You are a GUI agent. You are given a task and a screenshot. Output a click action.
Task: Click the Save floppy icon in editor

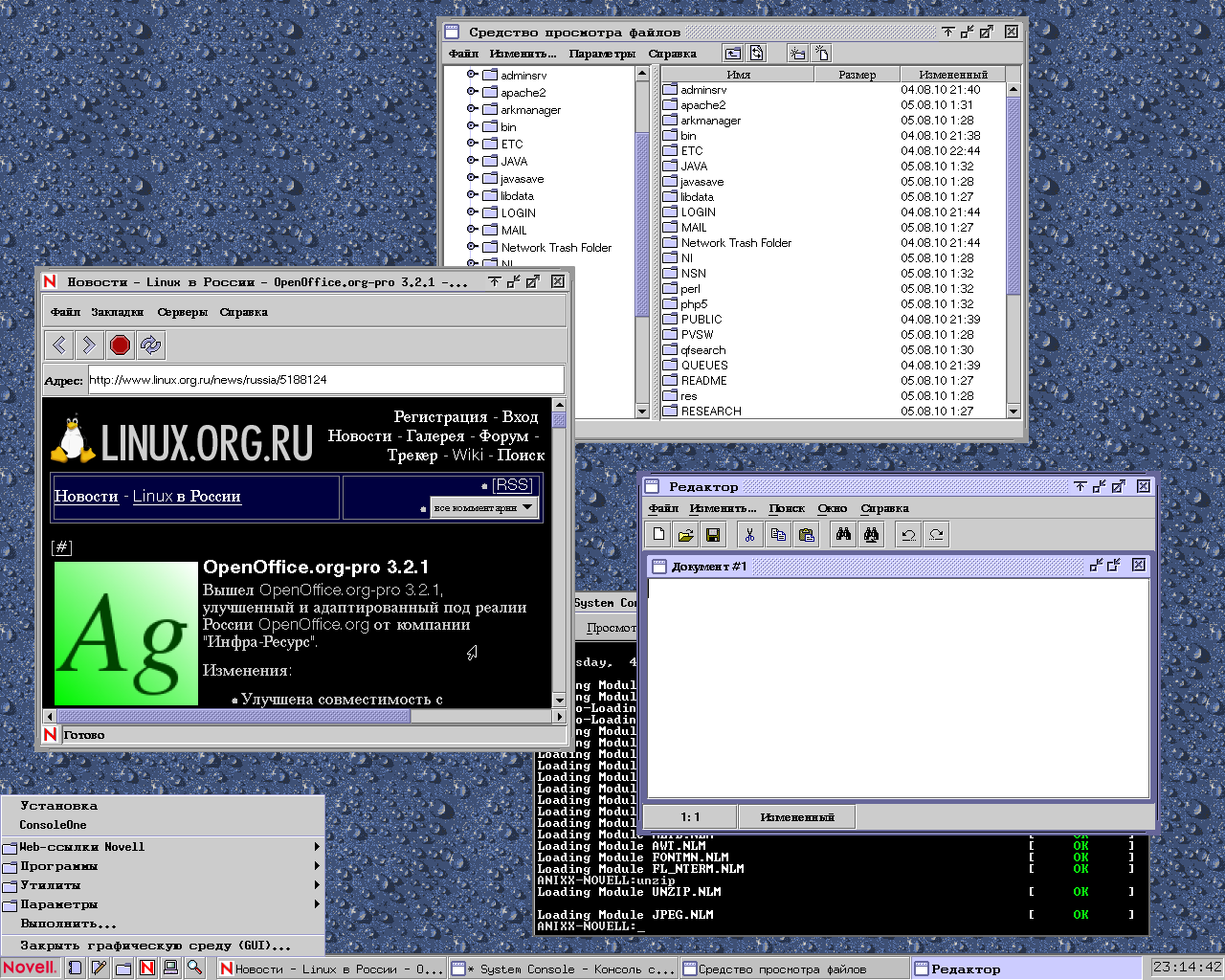click(713, 535)
